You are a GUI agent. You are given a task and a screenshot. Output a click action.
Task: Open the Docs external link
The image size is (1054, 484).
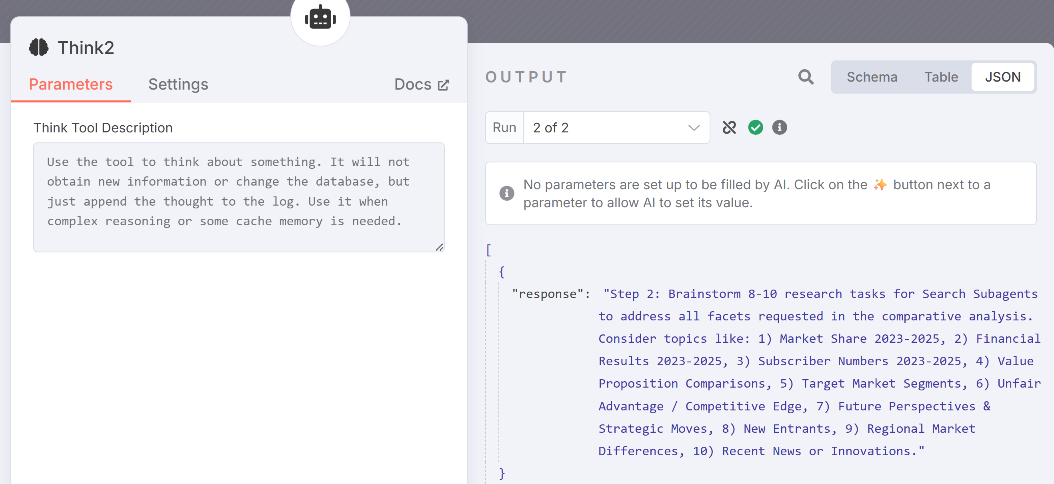click(421, 85)
